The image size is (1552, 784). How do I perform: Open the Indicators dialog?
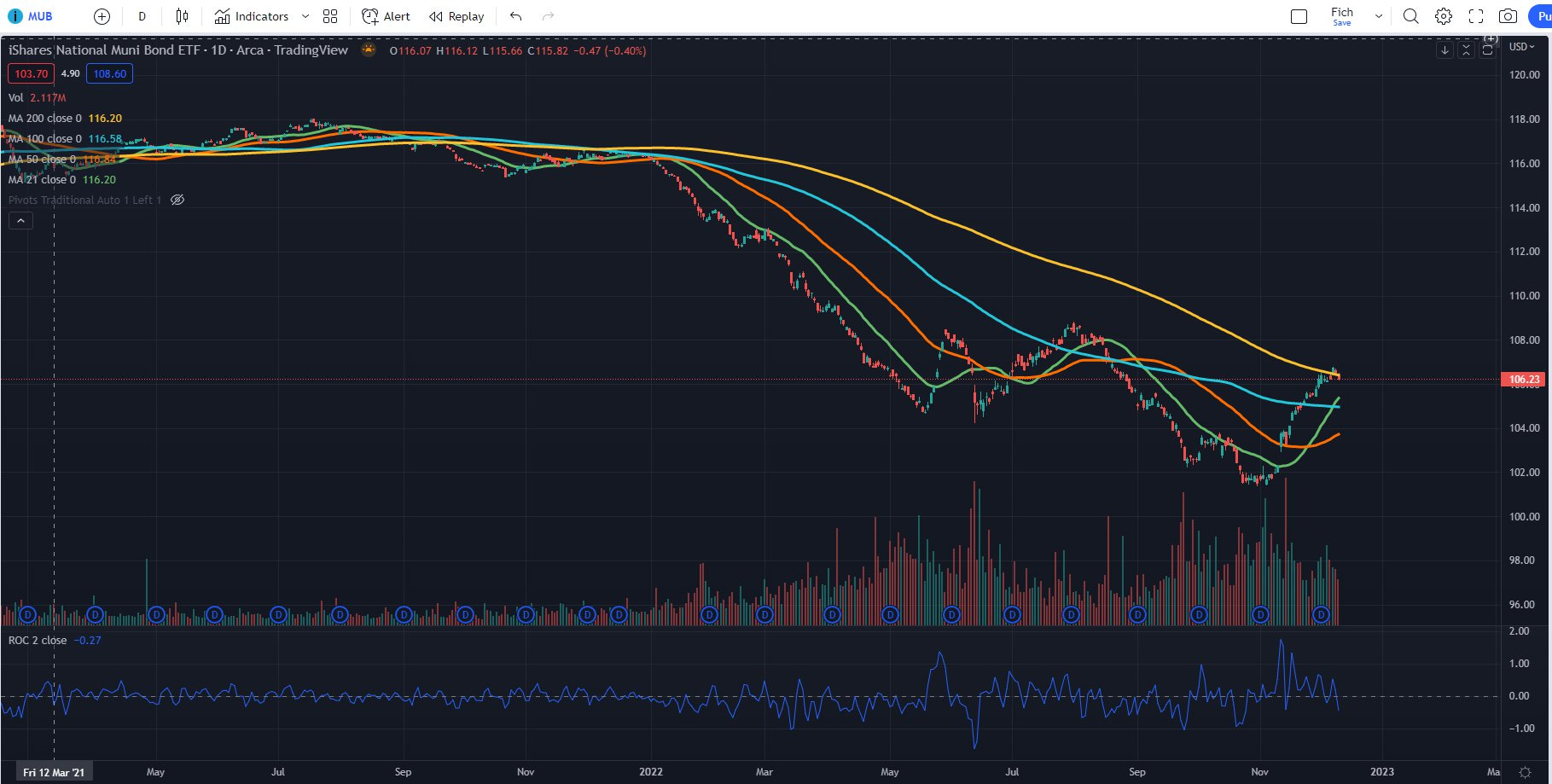(251, 16)
